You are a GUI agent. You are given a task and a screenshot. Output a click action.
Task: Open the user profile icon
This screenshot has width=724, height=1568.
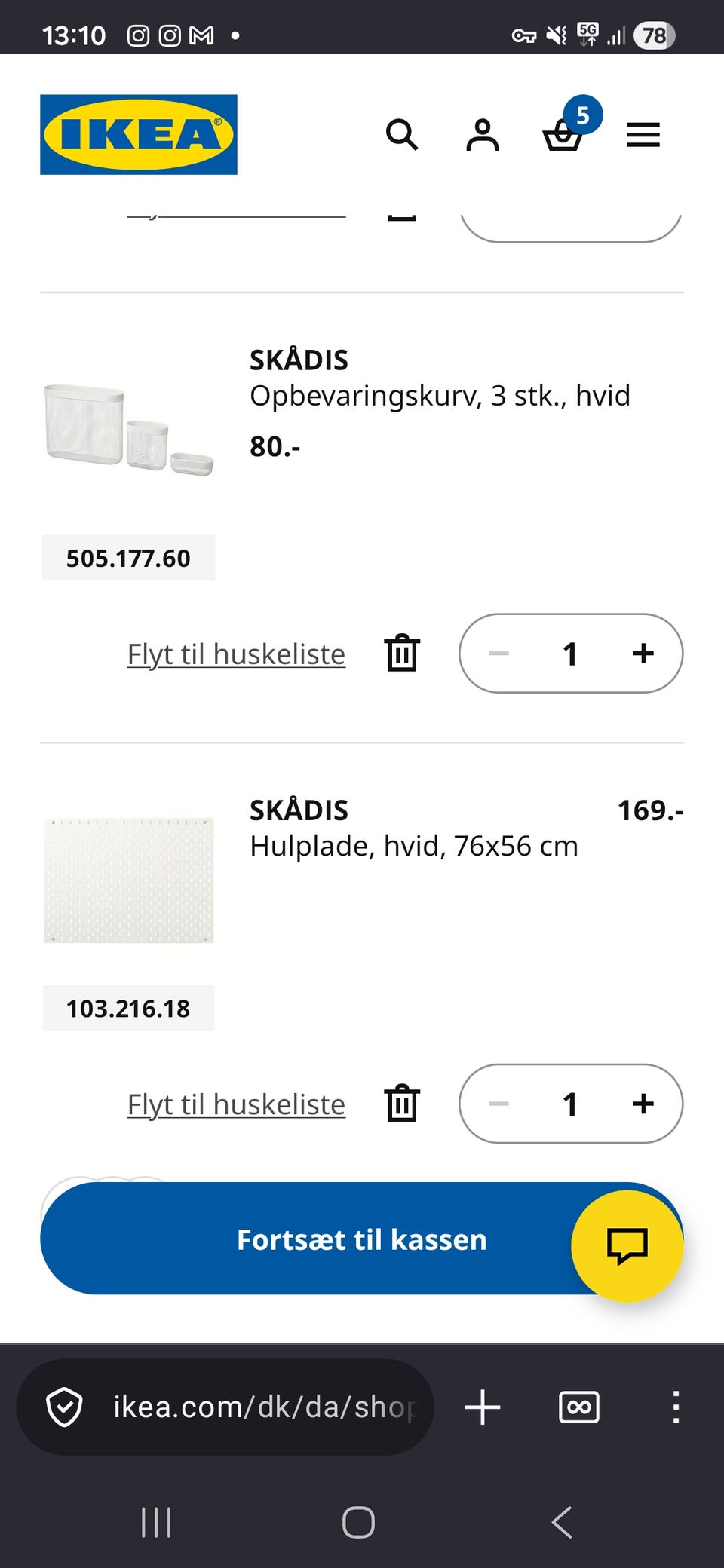[483, 135]
